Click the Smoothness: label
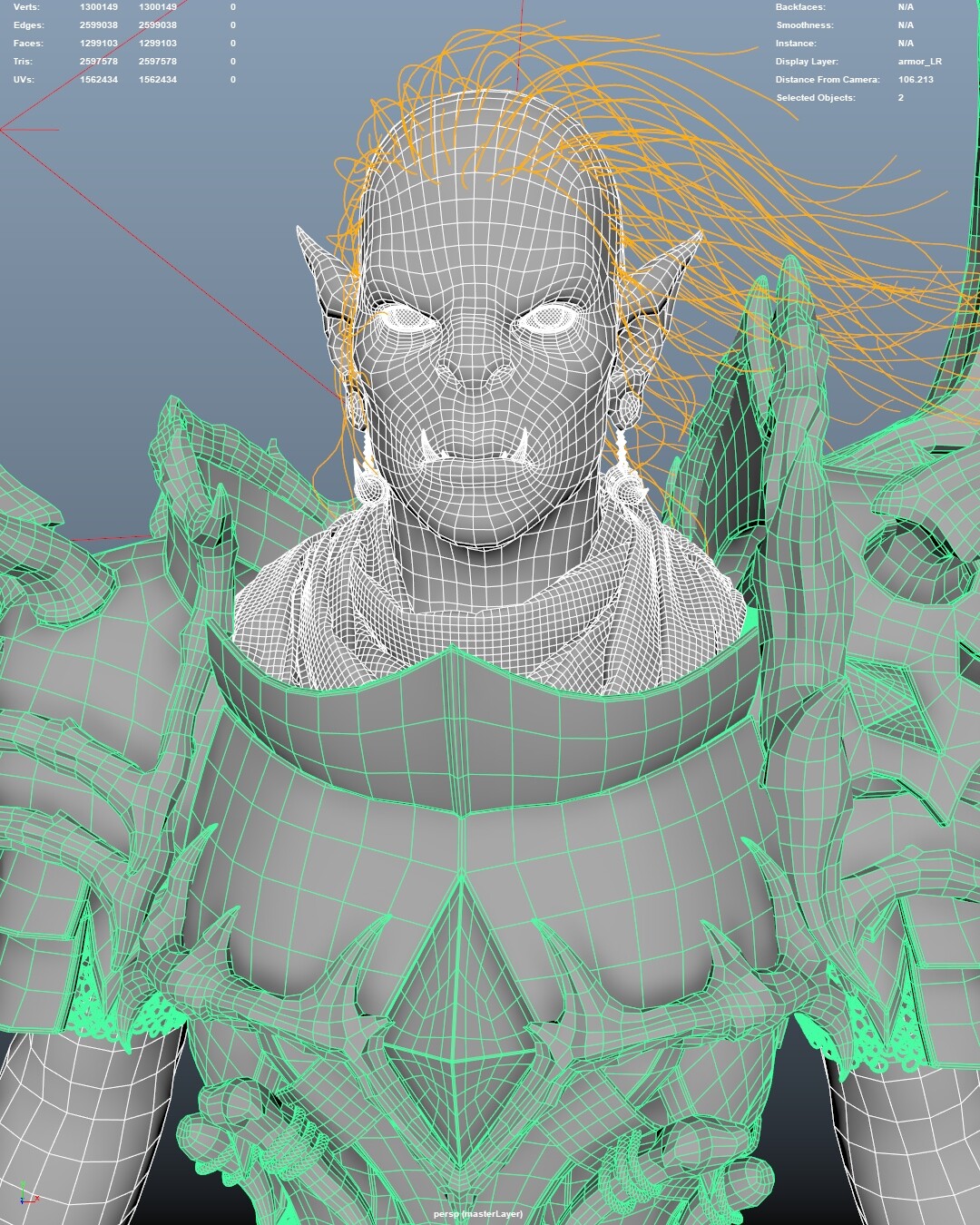This screenshot has width=980, height=1225. 804,24
